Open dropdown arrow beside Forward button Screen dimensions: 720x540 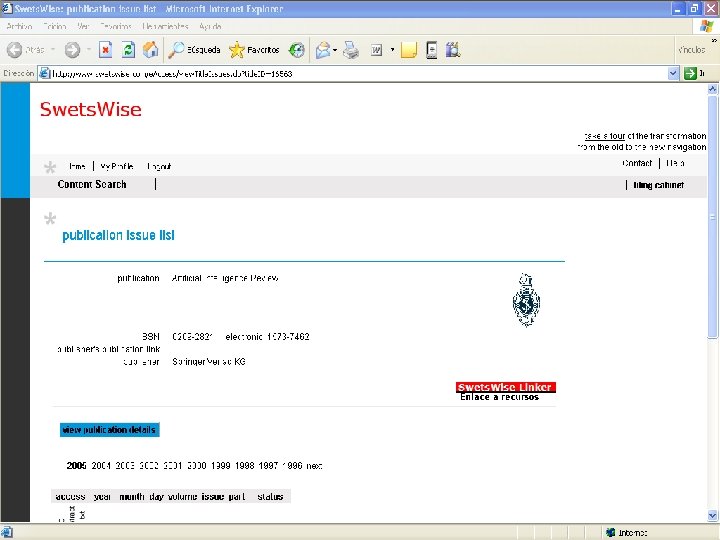tap(89, 50)
